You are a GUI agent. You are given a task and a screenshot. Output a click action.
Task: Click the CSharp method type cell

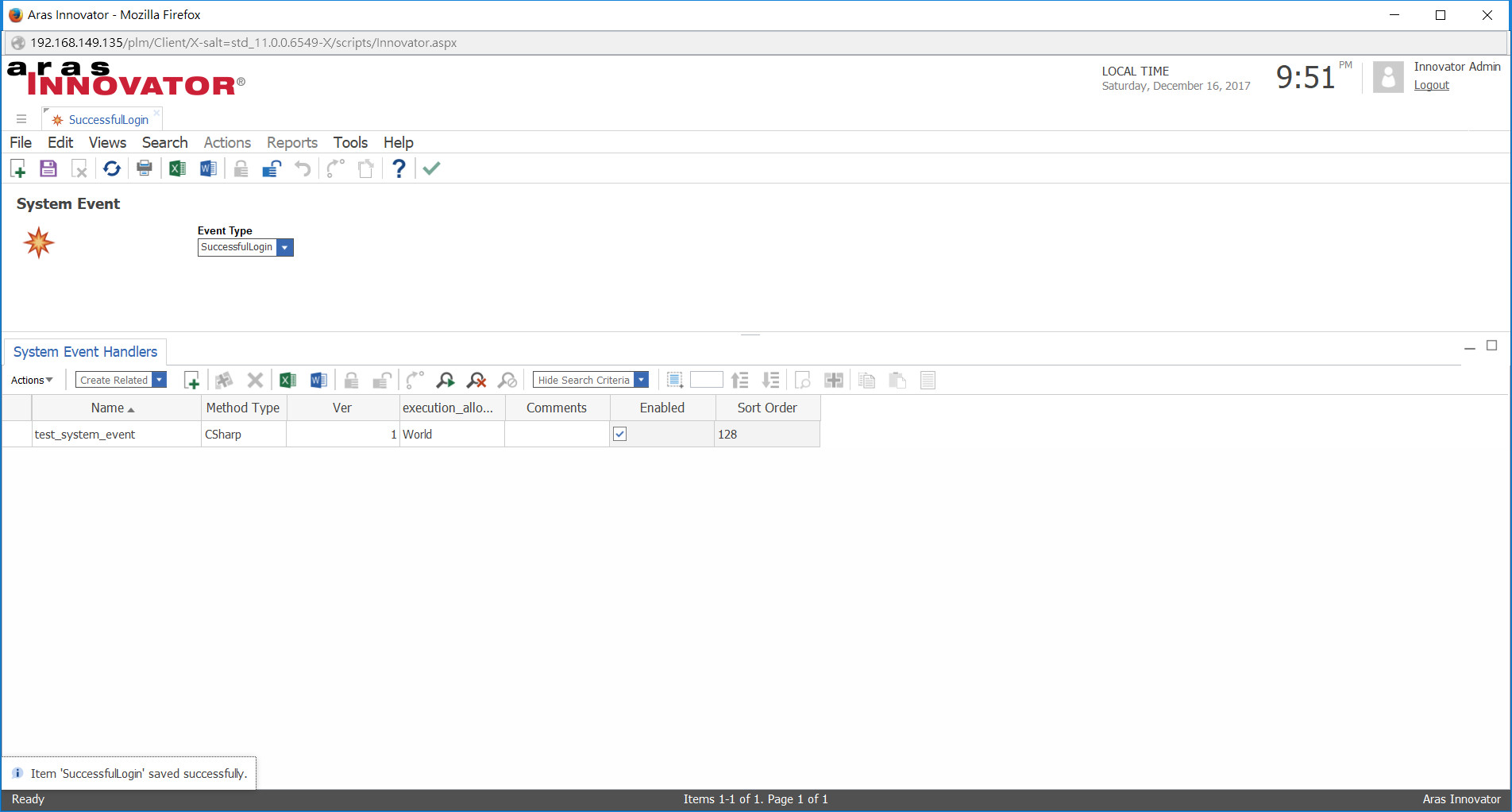[x=244, y=435]
